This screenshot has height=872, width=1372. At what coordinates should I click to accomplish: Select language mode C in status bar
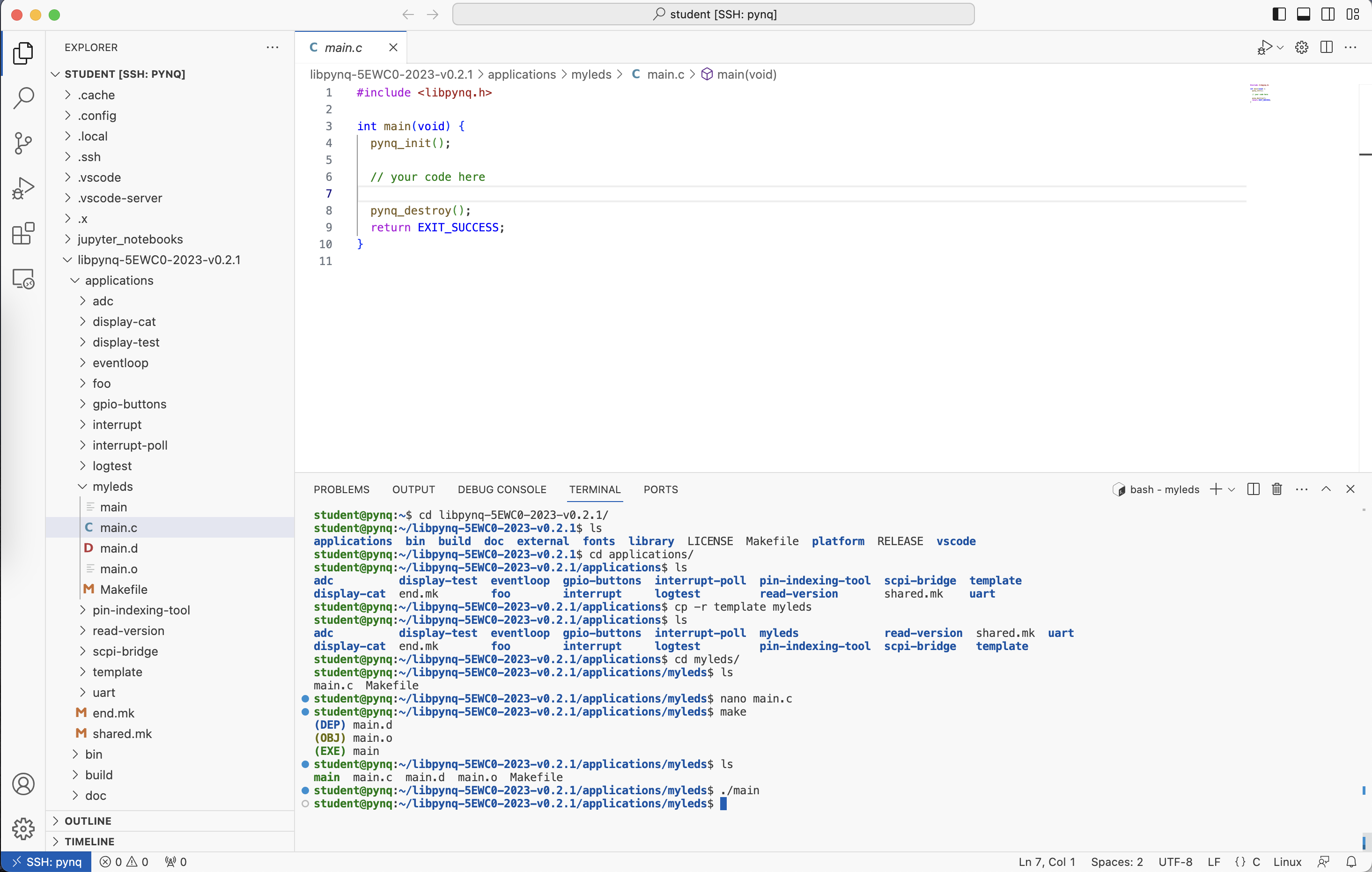1256,862
